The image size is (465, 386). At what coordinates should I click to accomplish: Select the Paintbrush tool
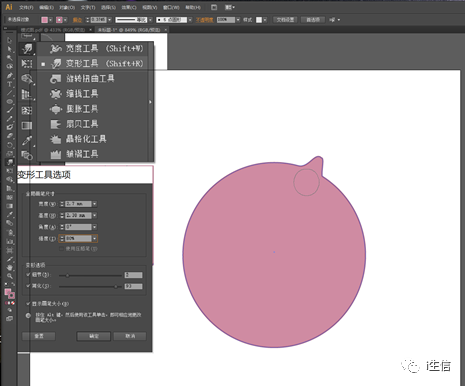coord(10,110)
